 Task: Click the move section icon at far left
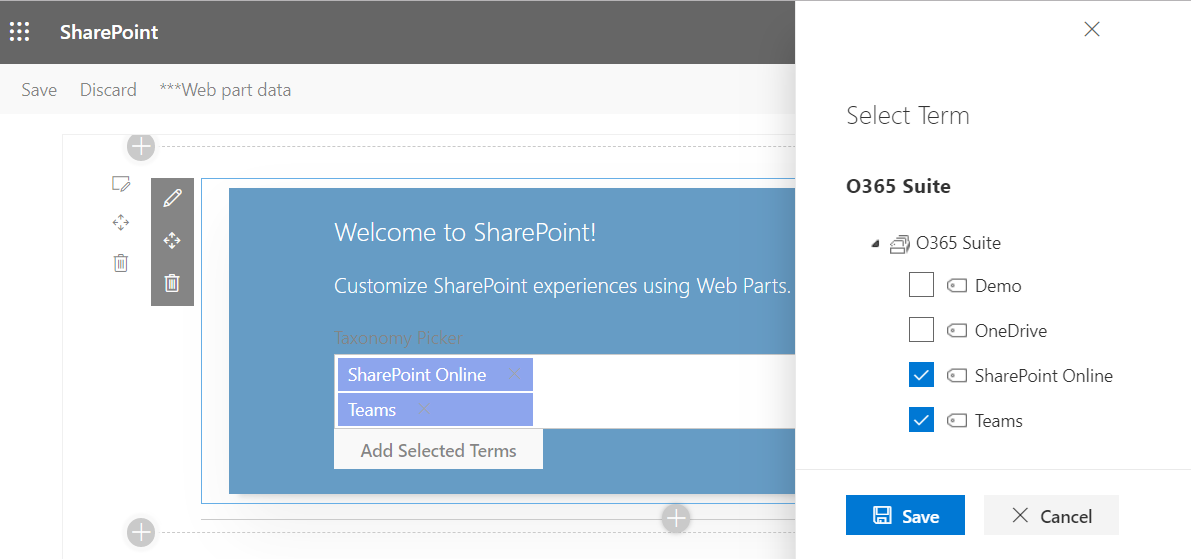[x=121, y=222]
